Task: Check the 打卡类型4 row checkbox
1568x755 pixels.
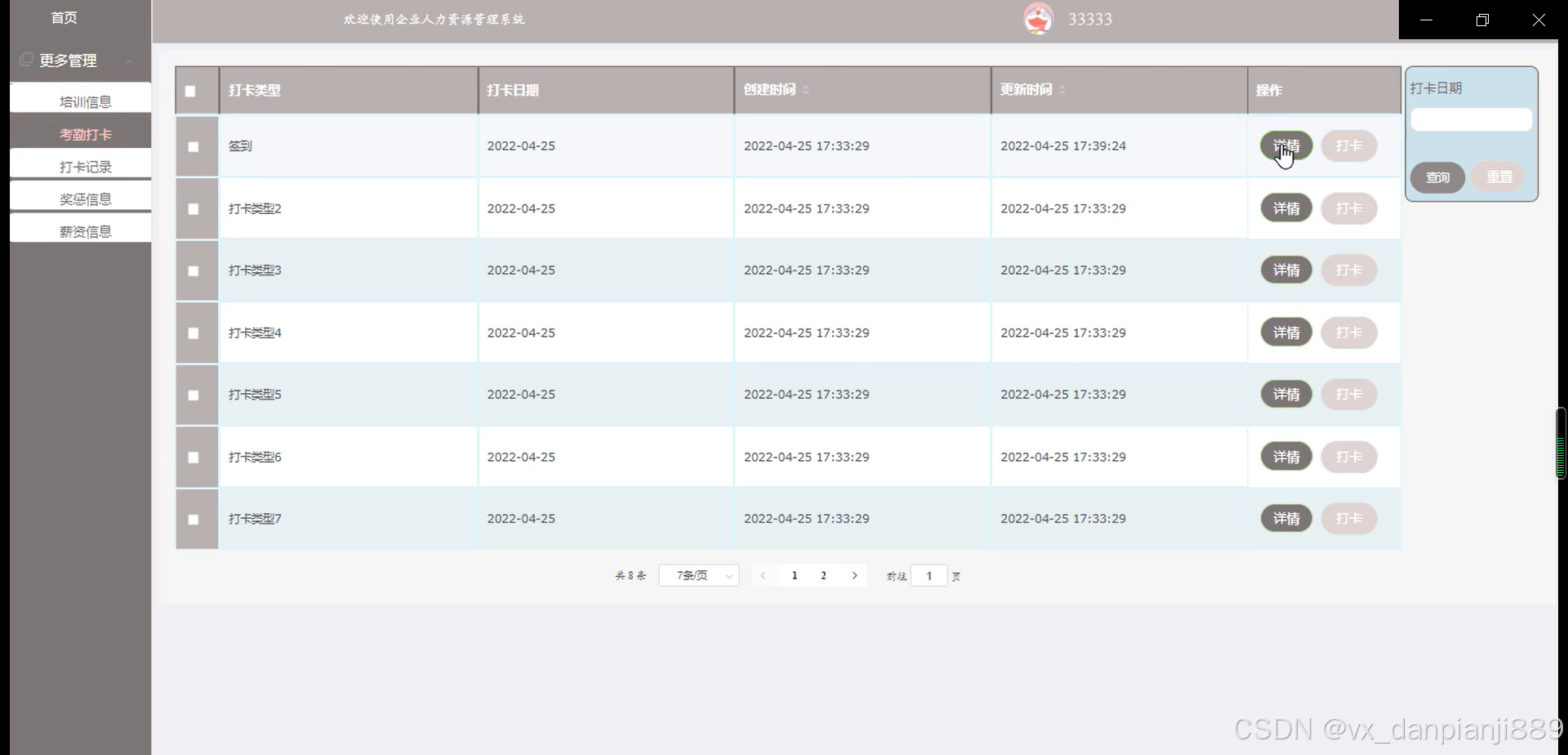Action: click(194, 333)
